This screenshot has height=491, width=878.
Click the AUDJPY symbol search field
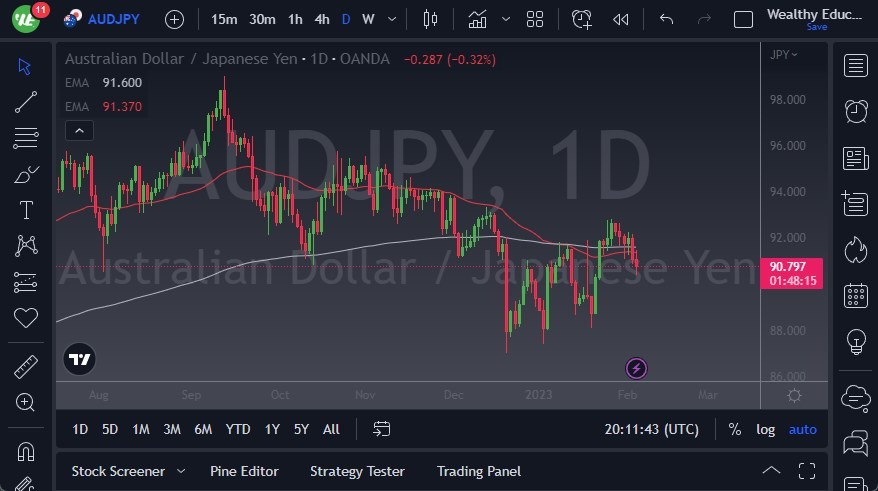113,19
